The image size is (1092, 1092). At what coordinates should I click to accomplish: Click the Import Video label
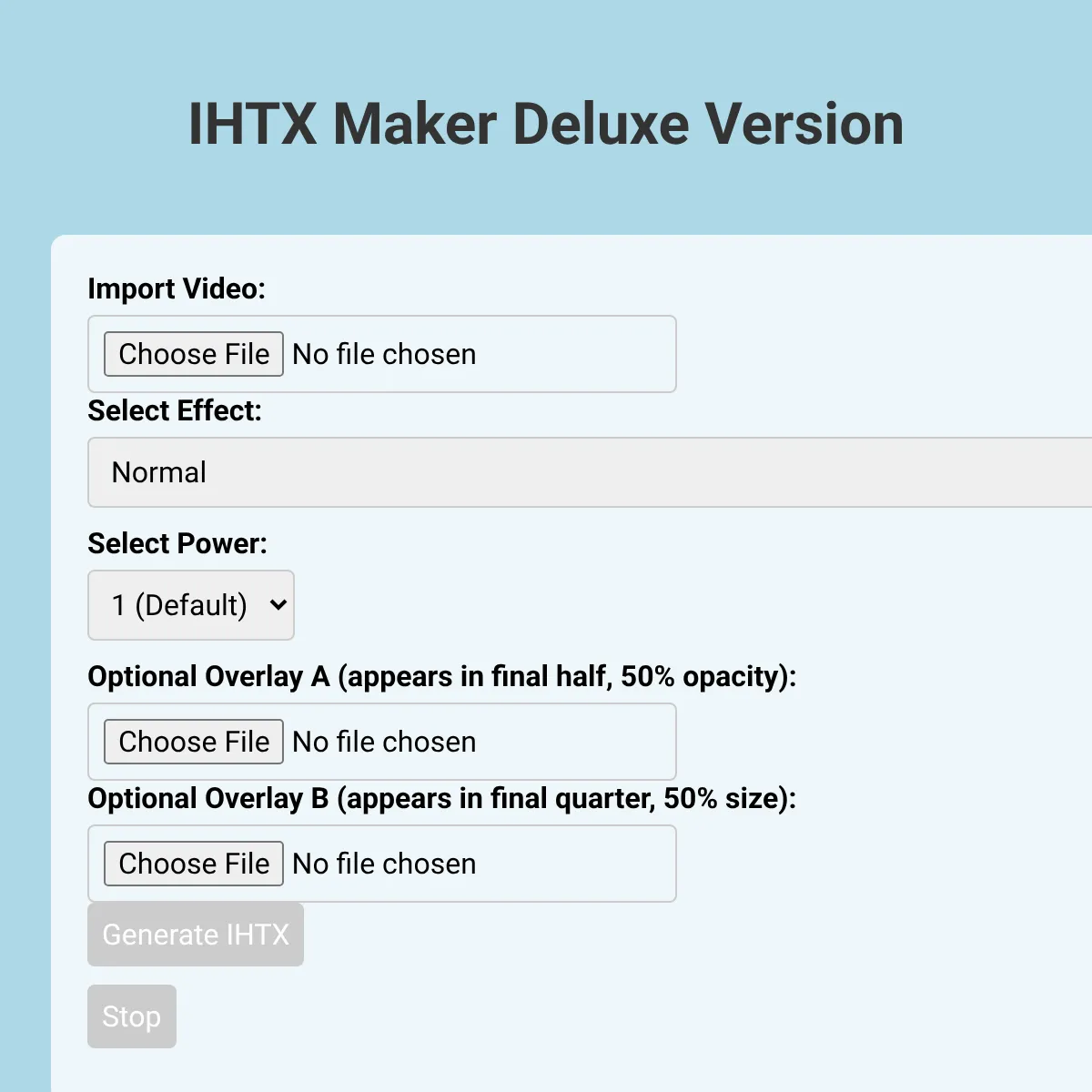177,288
